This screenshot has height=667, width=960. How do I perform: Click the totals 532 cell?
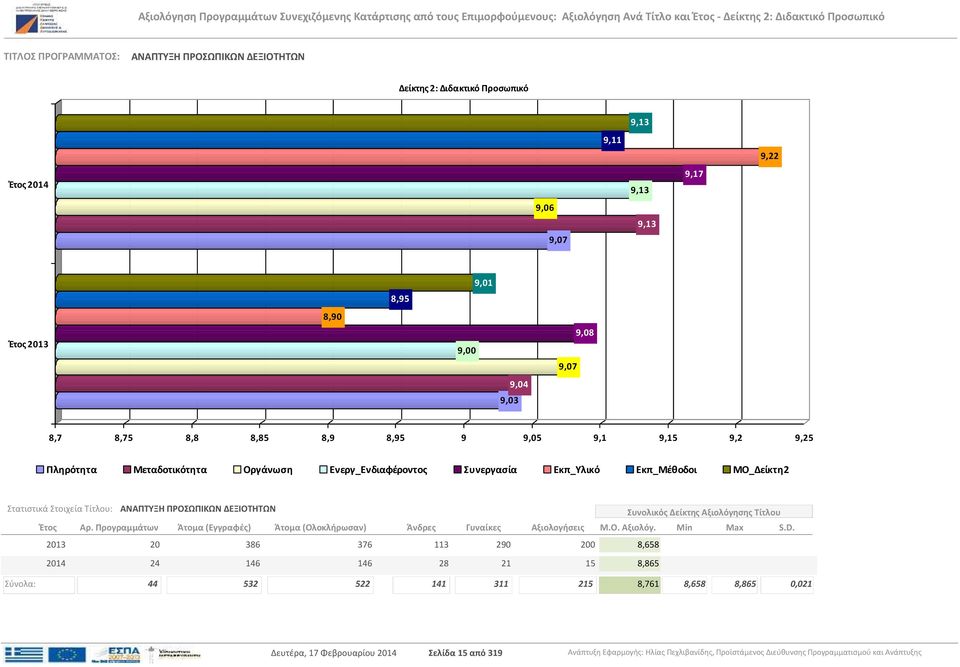(215, 584)
